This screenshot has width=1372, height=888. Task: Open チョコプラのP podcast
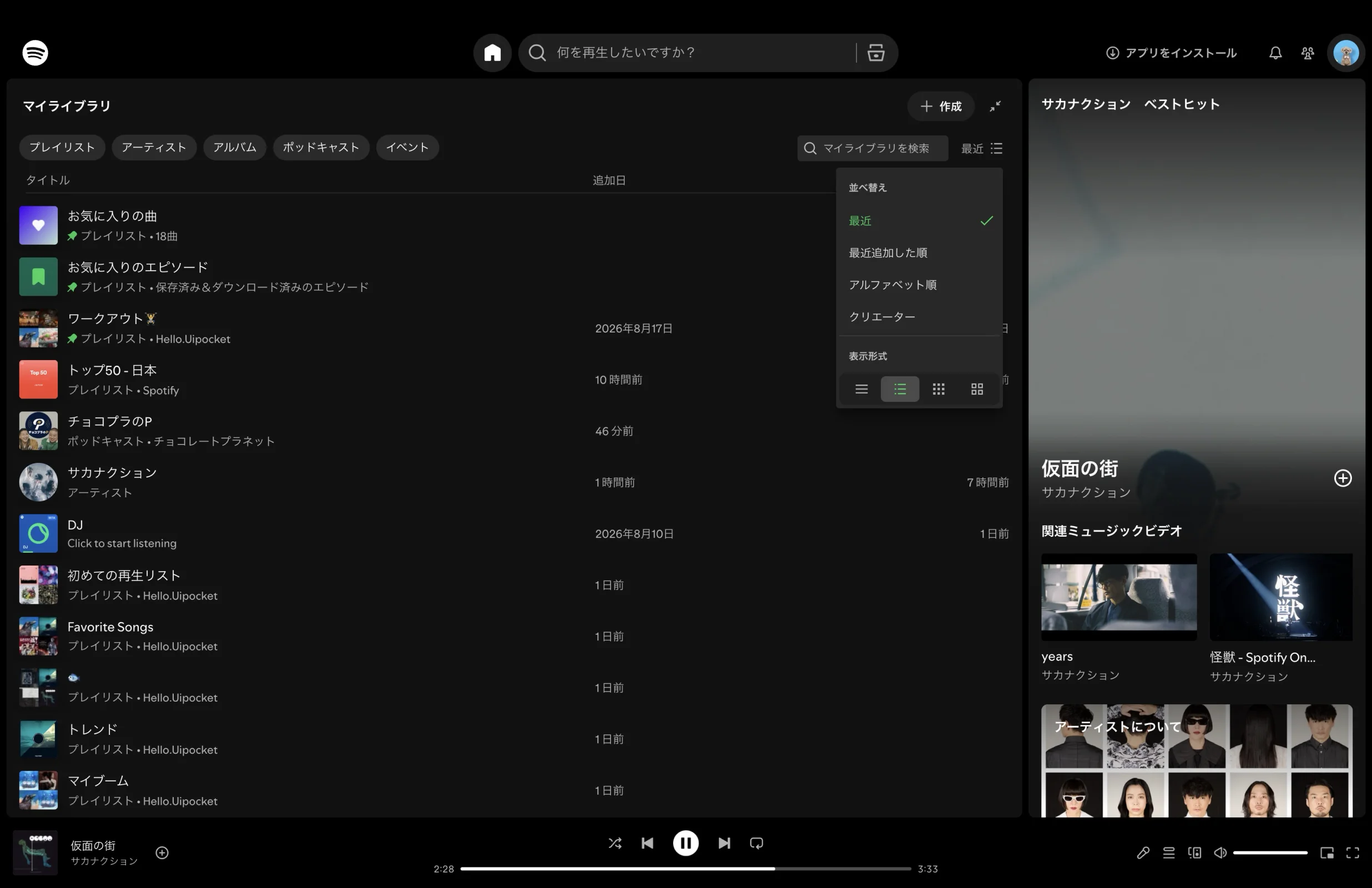point(514,431)
